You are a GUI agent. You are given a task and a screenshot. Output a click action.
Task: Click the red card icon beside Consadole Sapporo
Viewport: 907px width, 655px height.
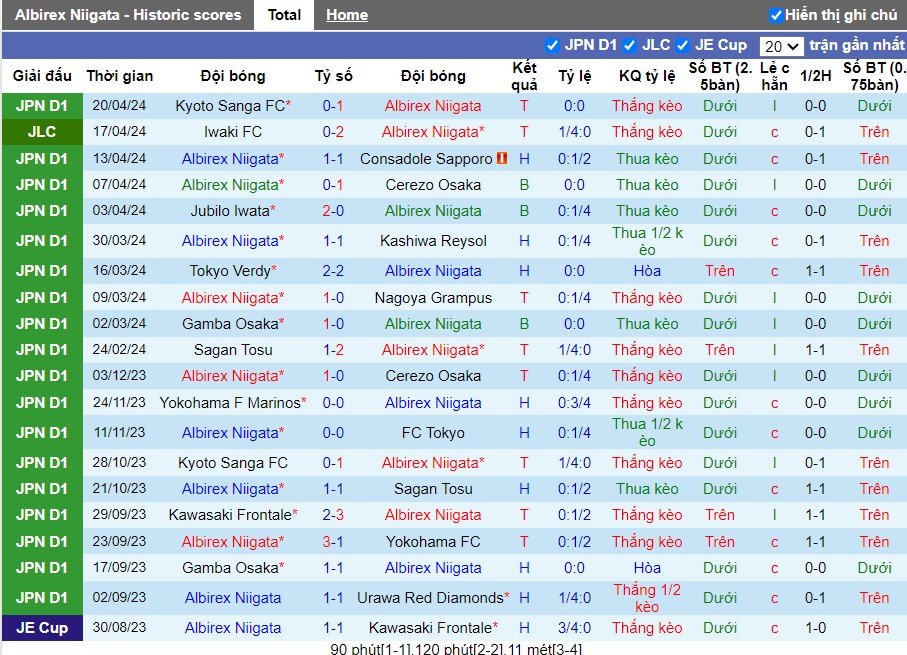[x=502, y=158]
